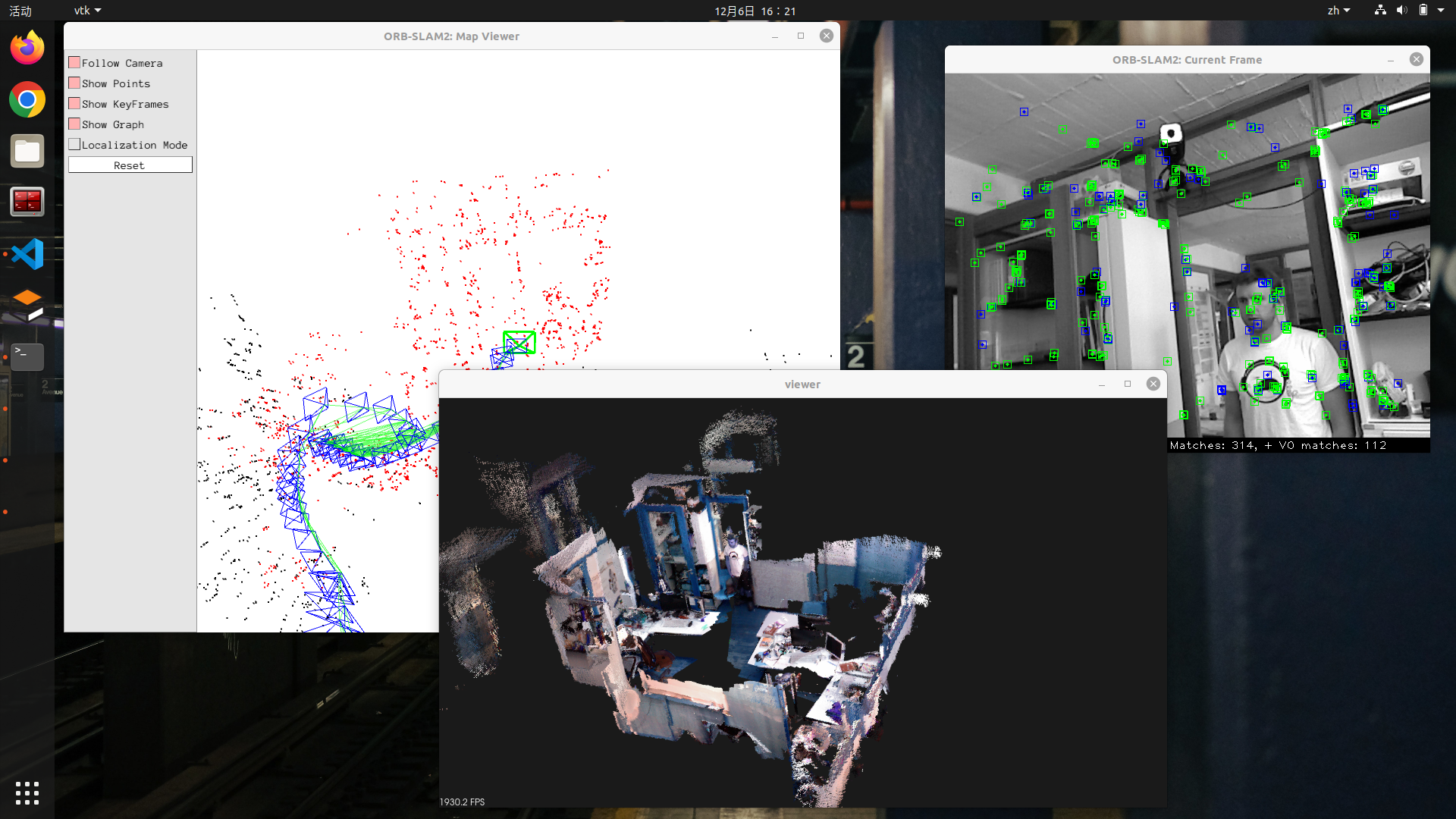Open the date and time menu
This screenshot has height=819, width=1456.
(x=755, y=11)
